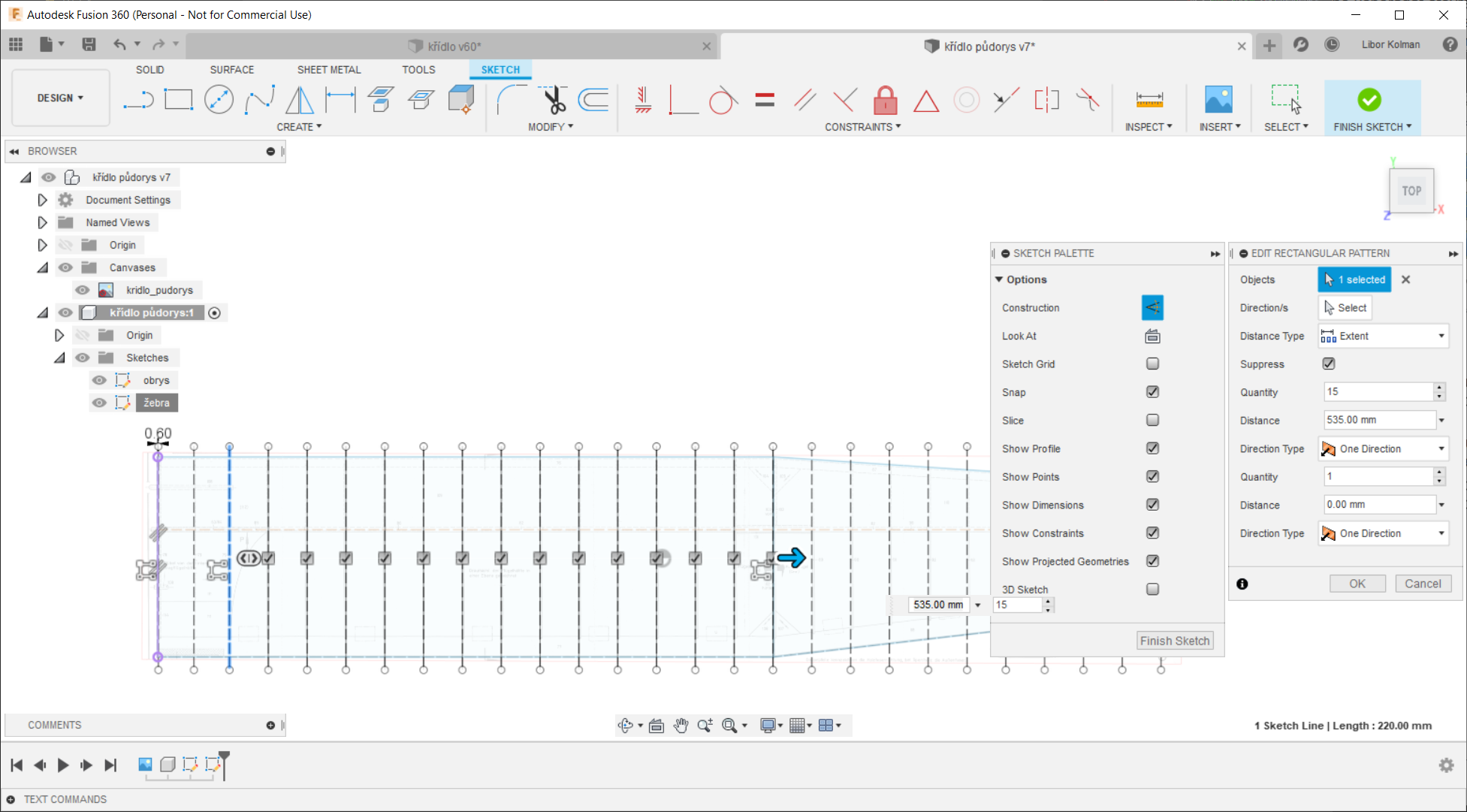Click the Measure inspect icon

(x=1149, y=99)
